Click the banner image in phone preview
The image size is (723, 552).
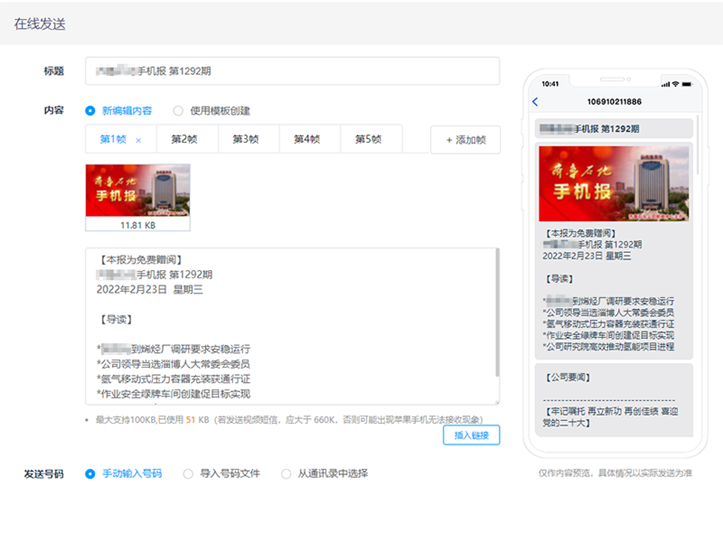(x=614, y=184)
